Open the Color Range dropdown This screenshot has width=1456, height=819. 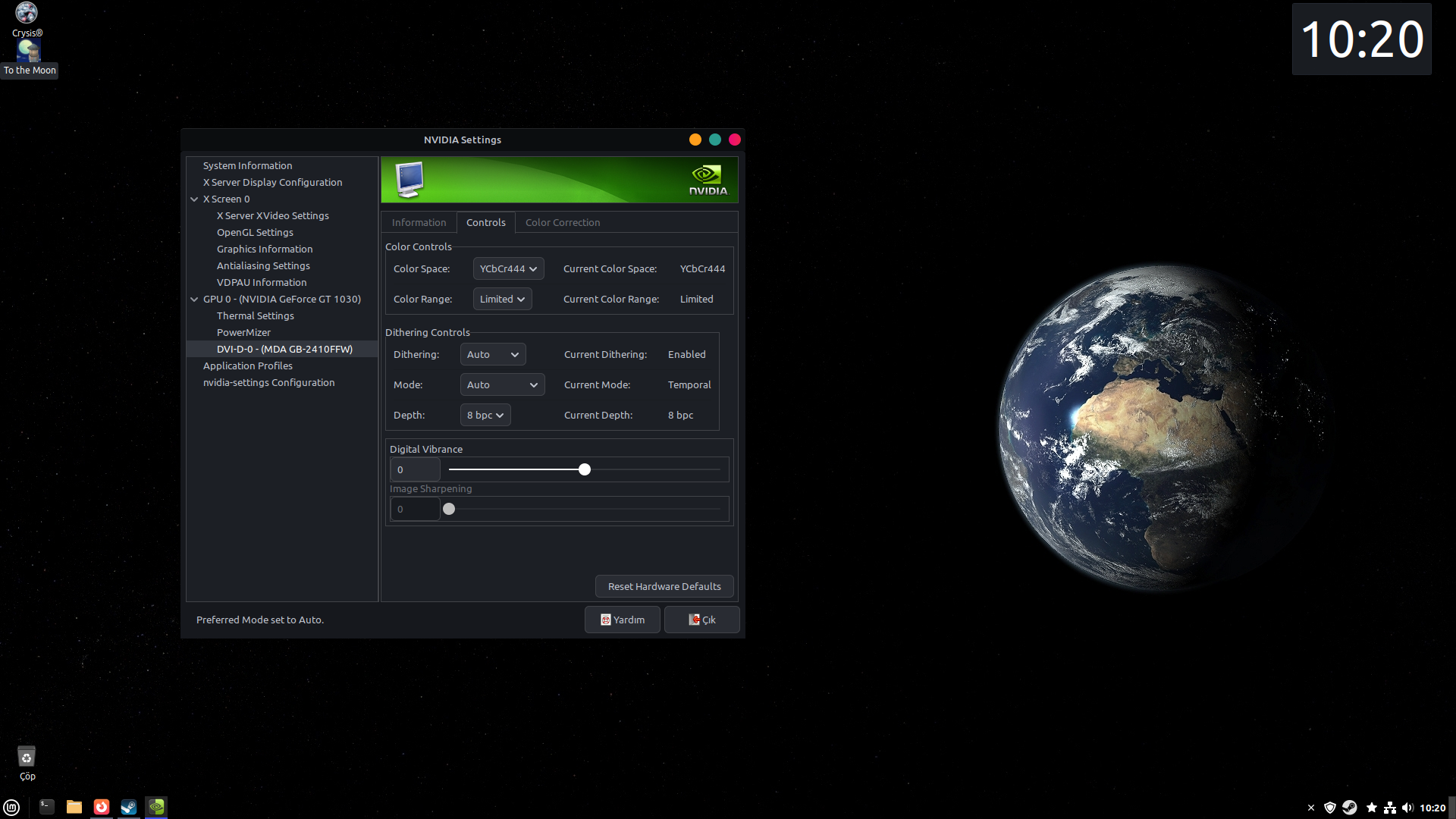pyautogui.click(x=502, y=300)
